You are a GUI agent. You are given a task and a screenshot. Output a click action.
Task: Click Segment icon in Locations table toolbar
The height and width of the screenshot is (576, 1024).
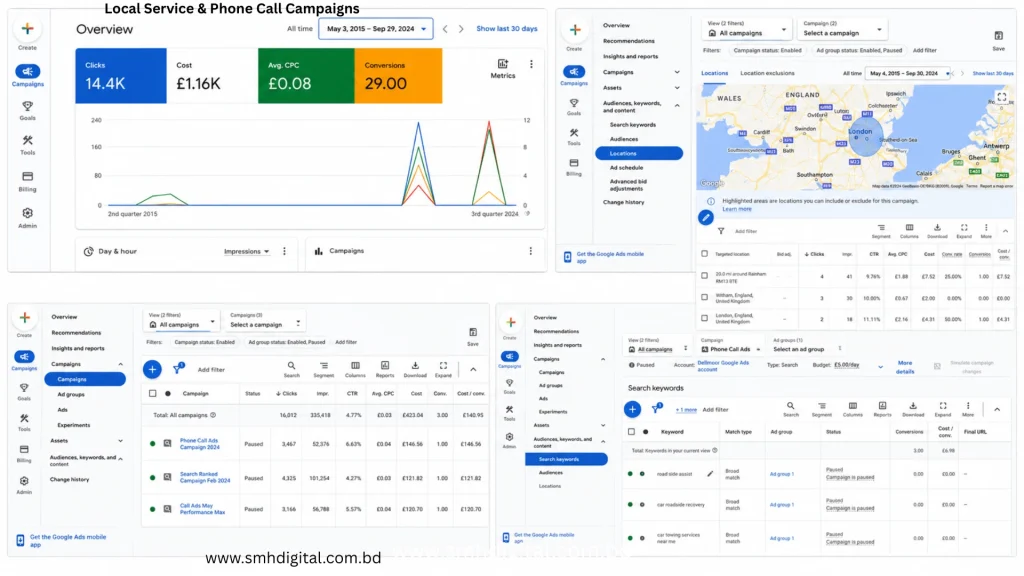tap(881, 228)
